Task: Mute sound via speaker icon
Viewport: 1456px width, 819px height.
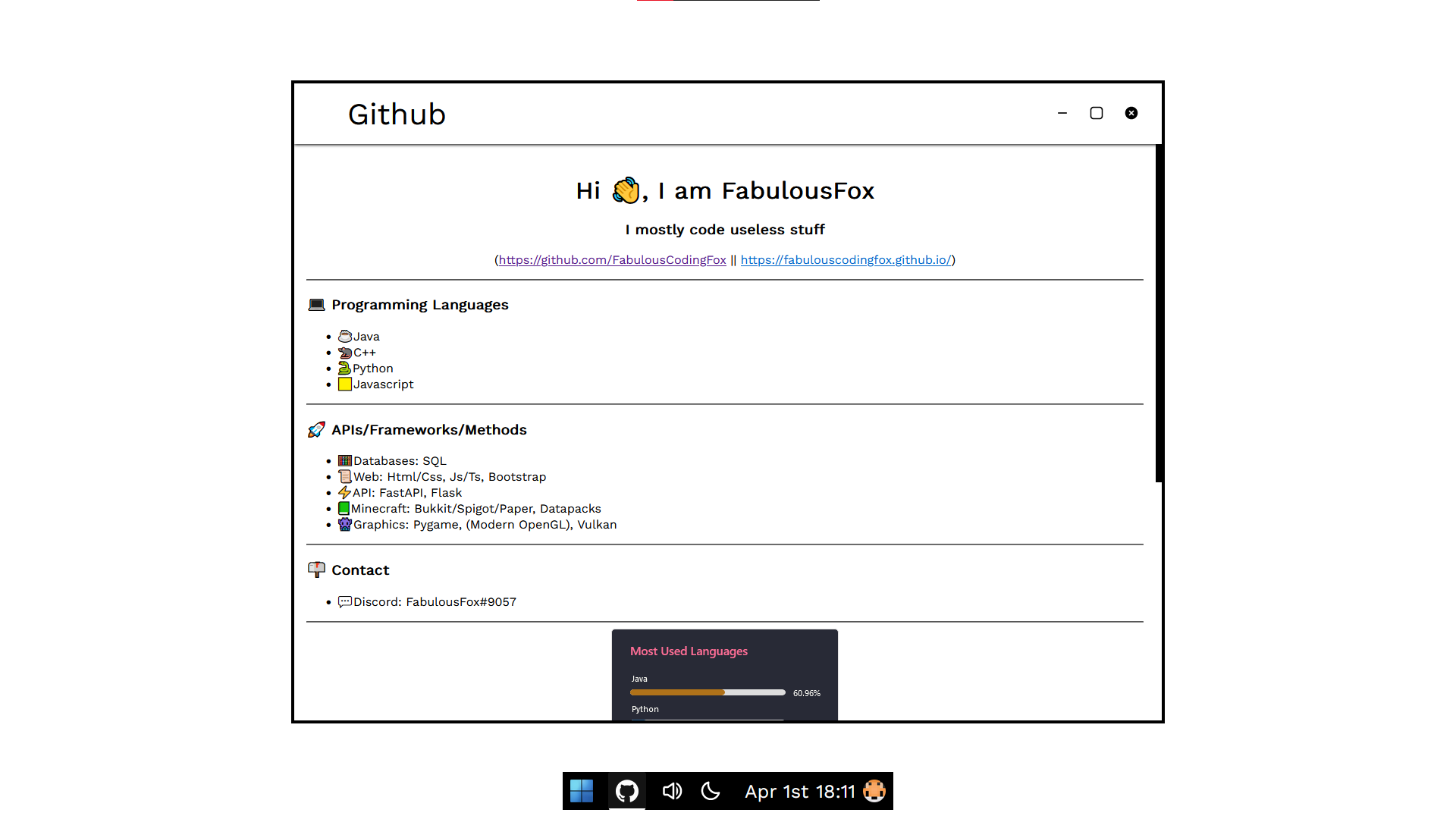Action: [x=672, y=791]
